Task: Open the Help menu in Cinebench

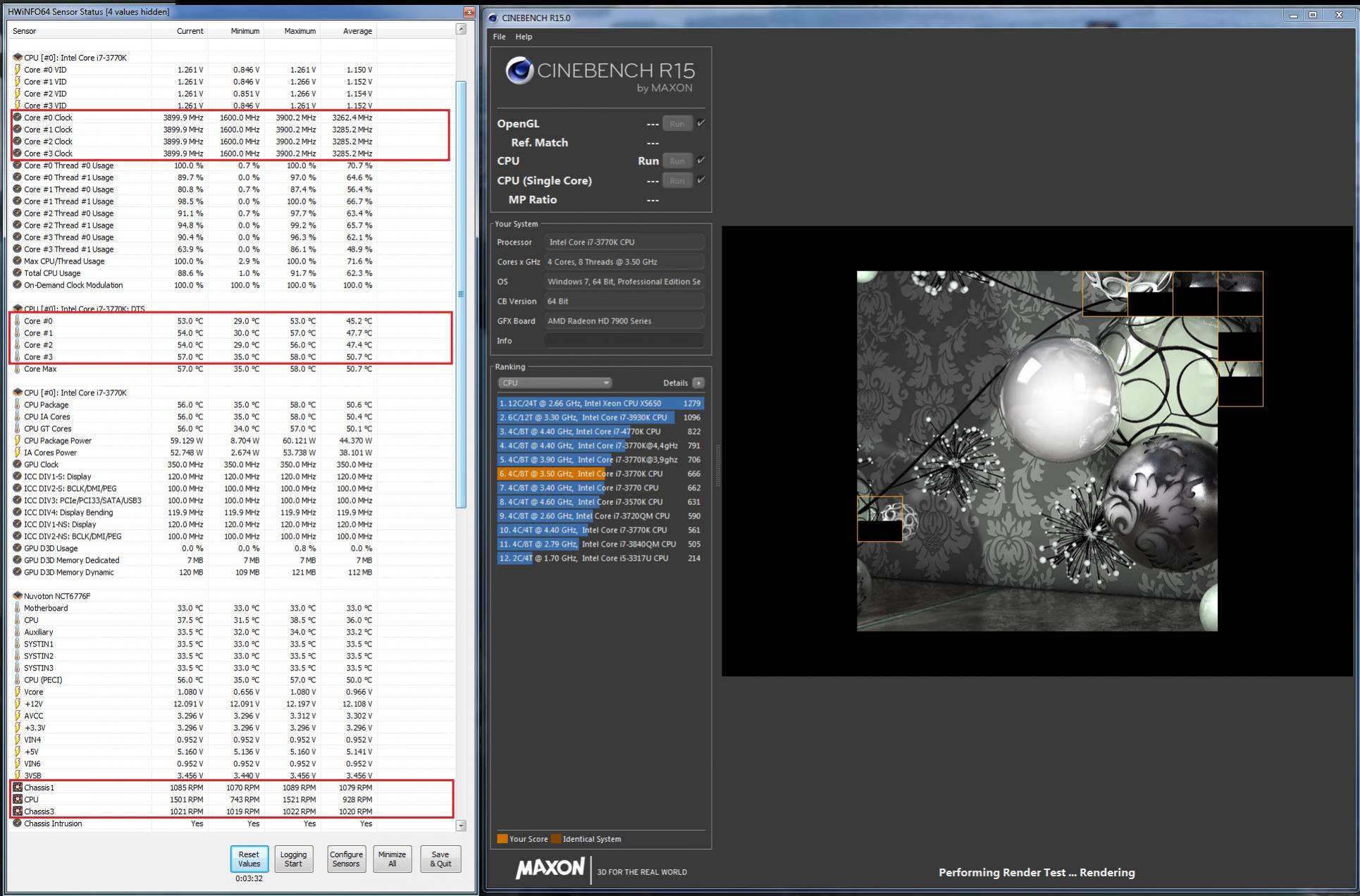Action: tap(524, 37)
